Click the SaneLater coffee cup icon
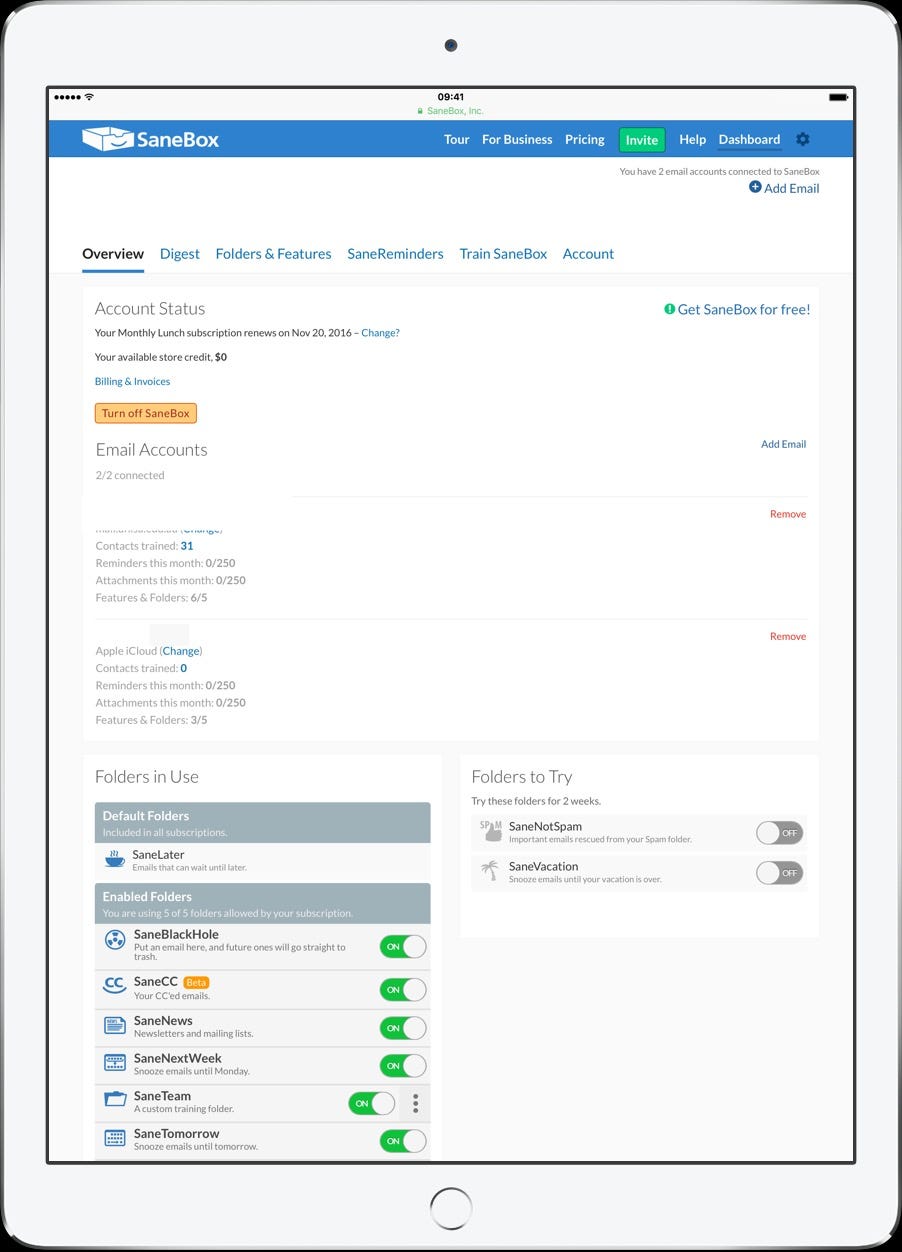The height and width of the screenshot is (1252, 902). click(115, 860)
